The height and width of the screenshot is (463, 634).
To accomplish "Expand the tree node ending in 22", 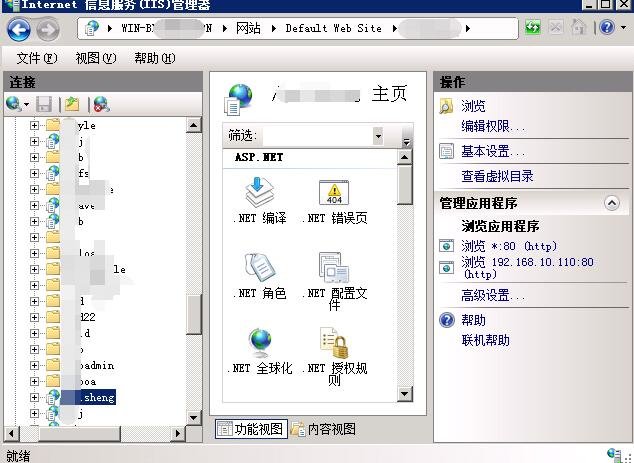I will pyautogui.click(x=34, y=317).
